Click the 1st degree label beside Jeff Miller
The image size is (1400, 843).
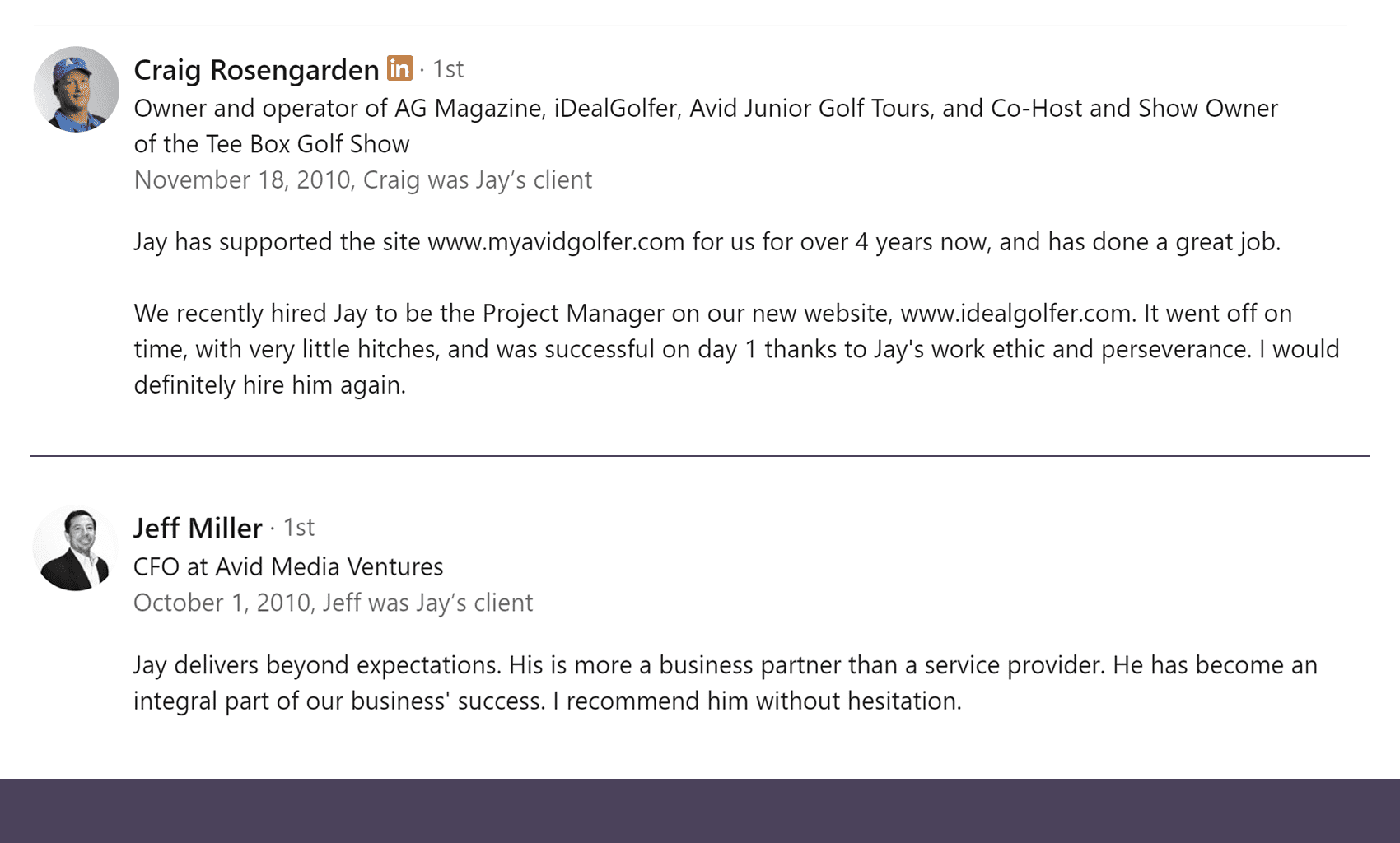coord(299,528)
